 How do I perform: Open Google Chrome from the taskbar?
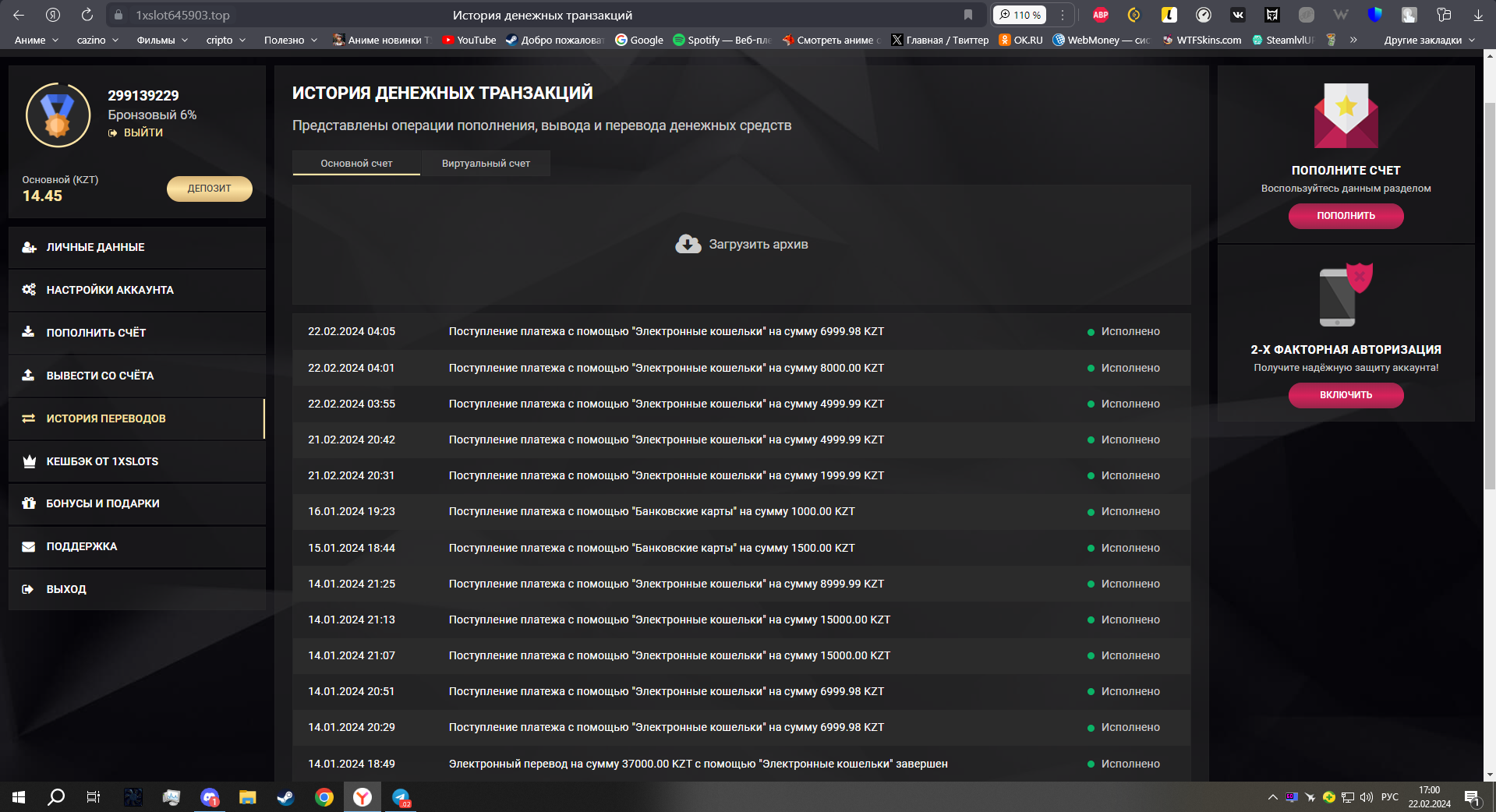point(324,797)
